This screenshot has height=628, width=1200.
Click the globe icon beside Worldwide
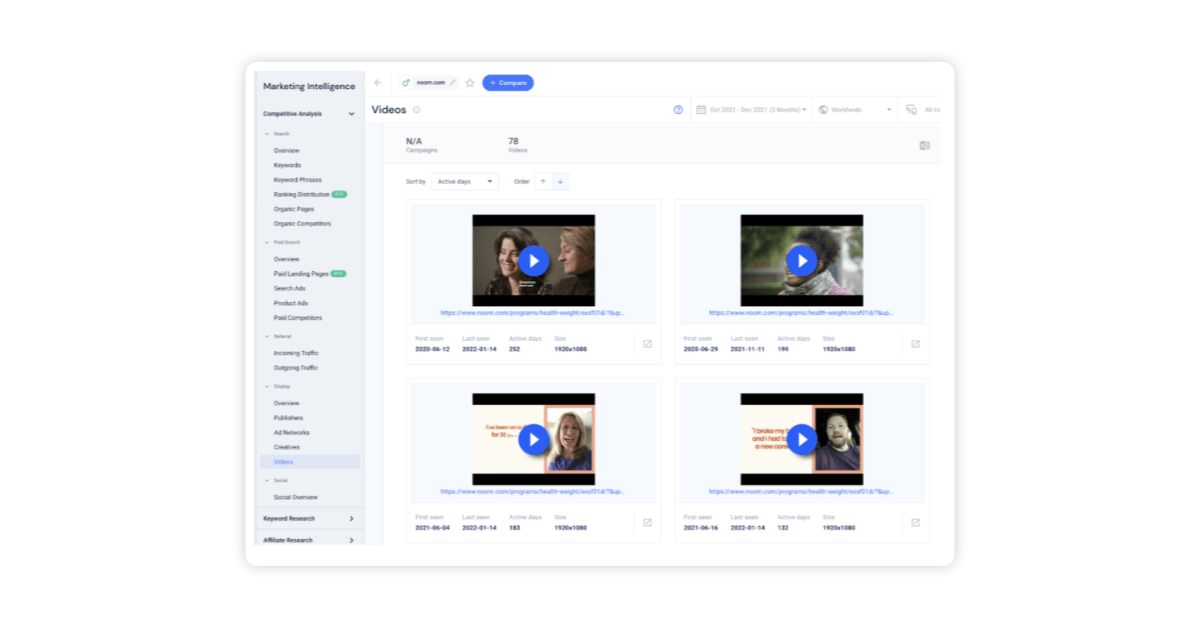(x=822, y=110)
